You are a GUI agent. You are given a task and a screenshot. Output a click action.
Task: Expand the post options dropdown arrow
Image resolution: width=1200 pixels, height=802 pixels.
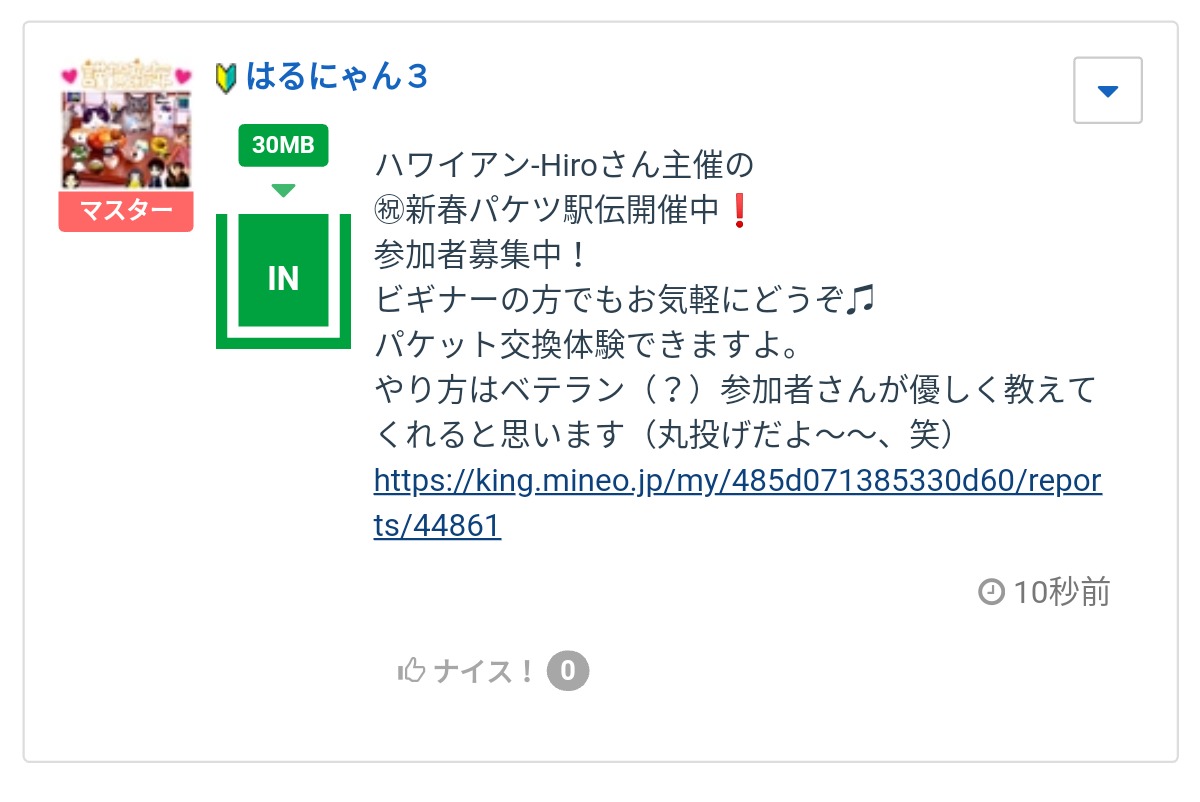click(1107, 91)
